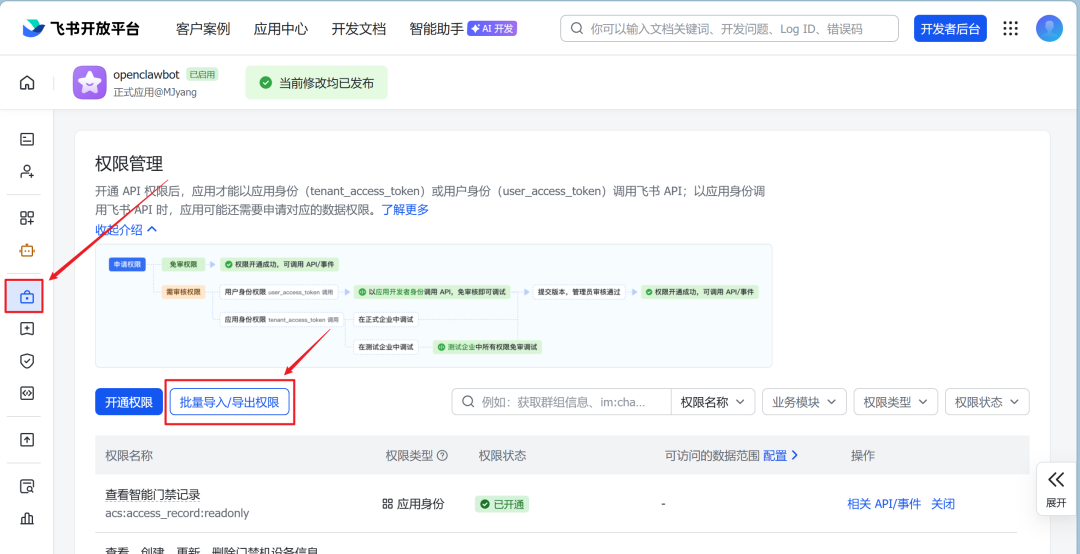The image size is (1080, 554).
Task: Click the home icon in the sidebar
Action: 27,83
